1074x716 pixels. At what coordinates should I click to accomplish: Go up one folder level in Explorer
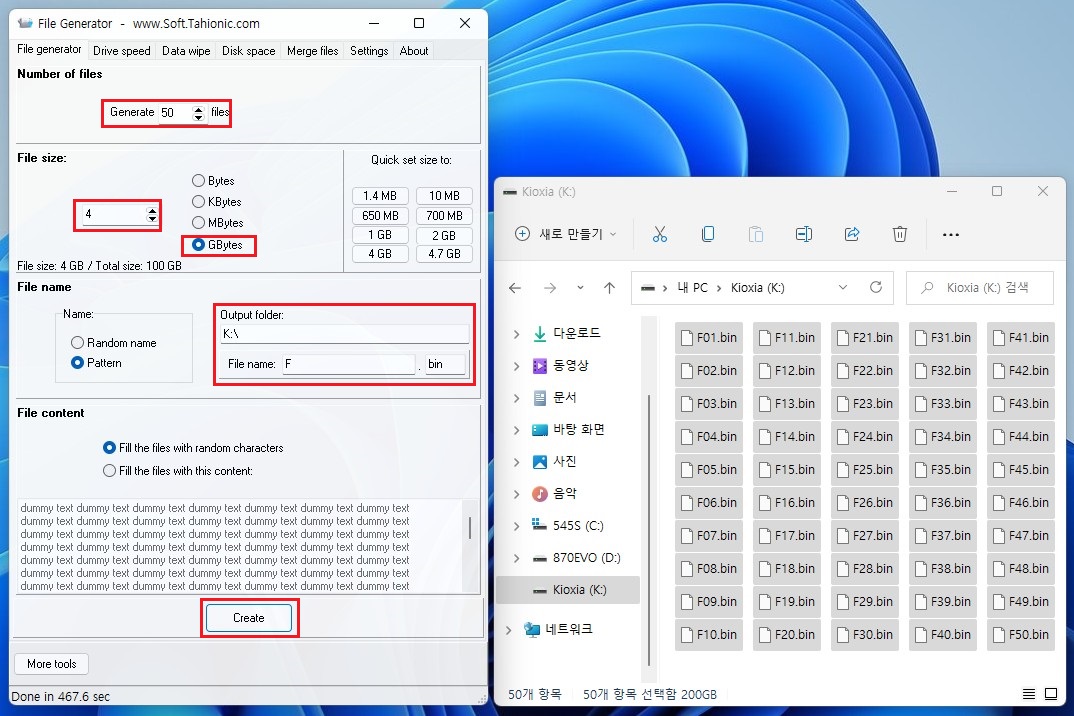click(x=609, y=288)
